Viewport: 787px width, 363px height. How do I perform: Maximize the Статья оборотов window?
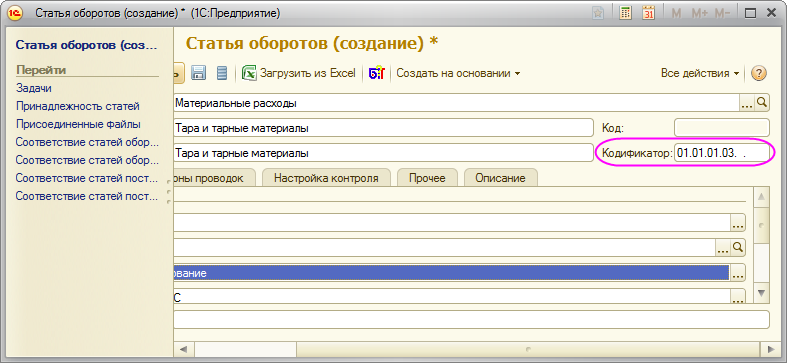tap(750, 14)
